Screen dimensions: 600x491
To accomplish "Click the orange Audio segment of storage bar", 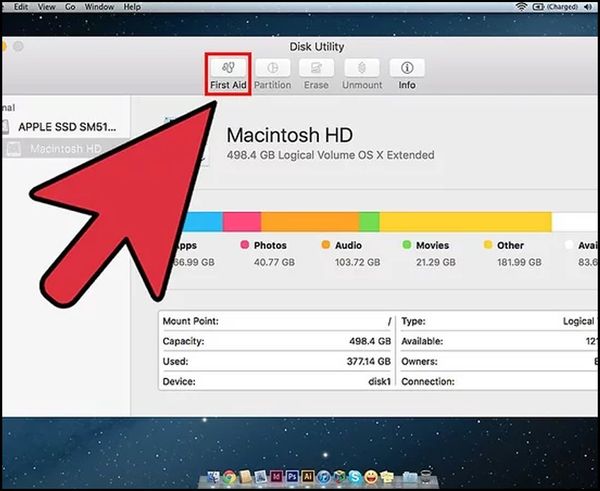I will [310, 221].
